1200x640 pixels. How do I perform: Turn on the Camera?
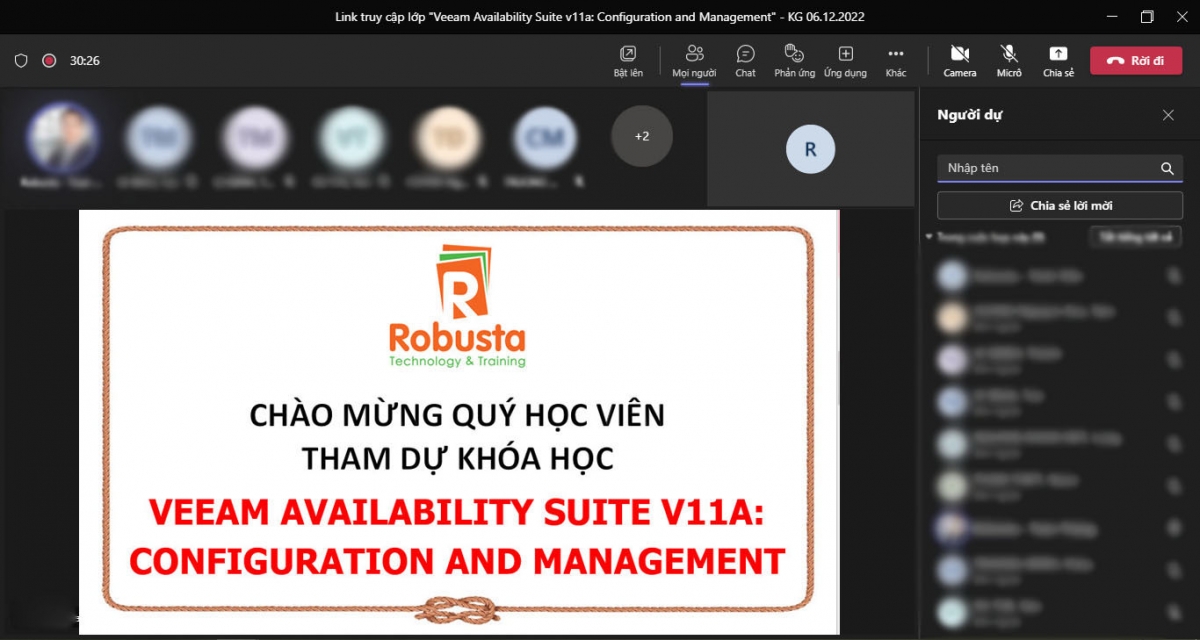[x=960, y=60]
